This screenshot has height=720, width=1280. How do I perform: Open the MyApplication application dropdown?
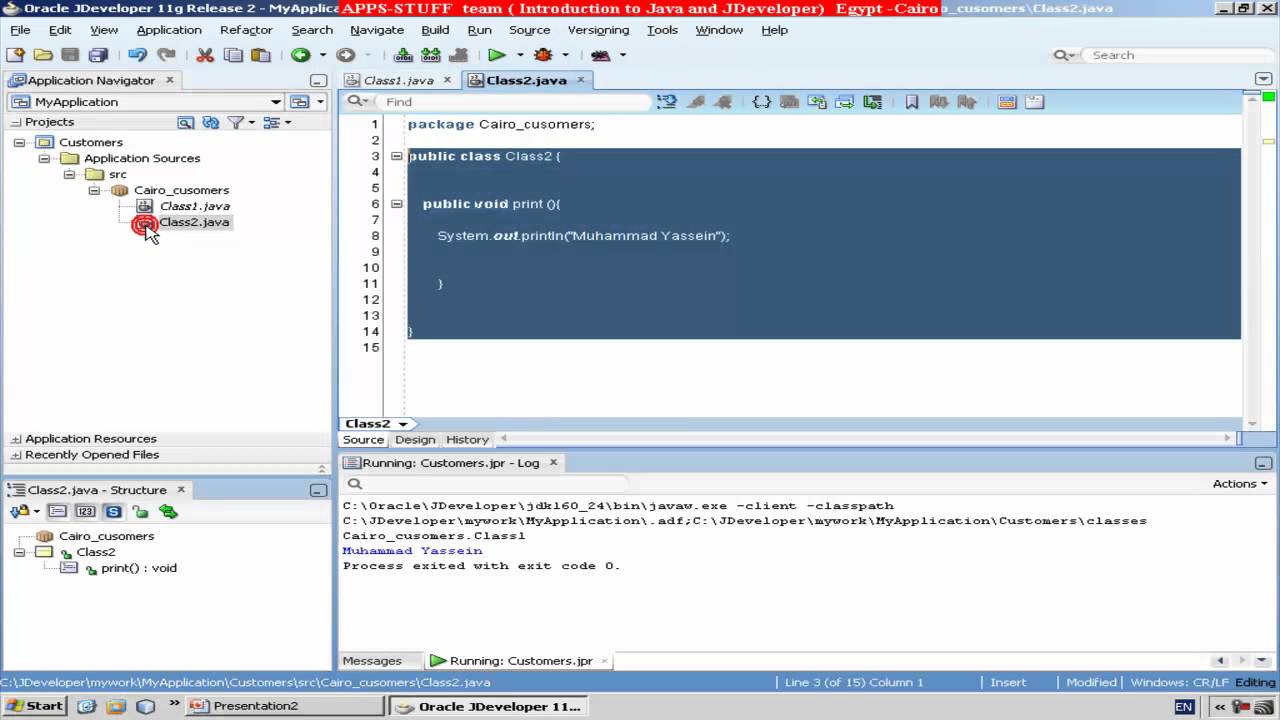pos(276,102)
